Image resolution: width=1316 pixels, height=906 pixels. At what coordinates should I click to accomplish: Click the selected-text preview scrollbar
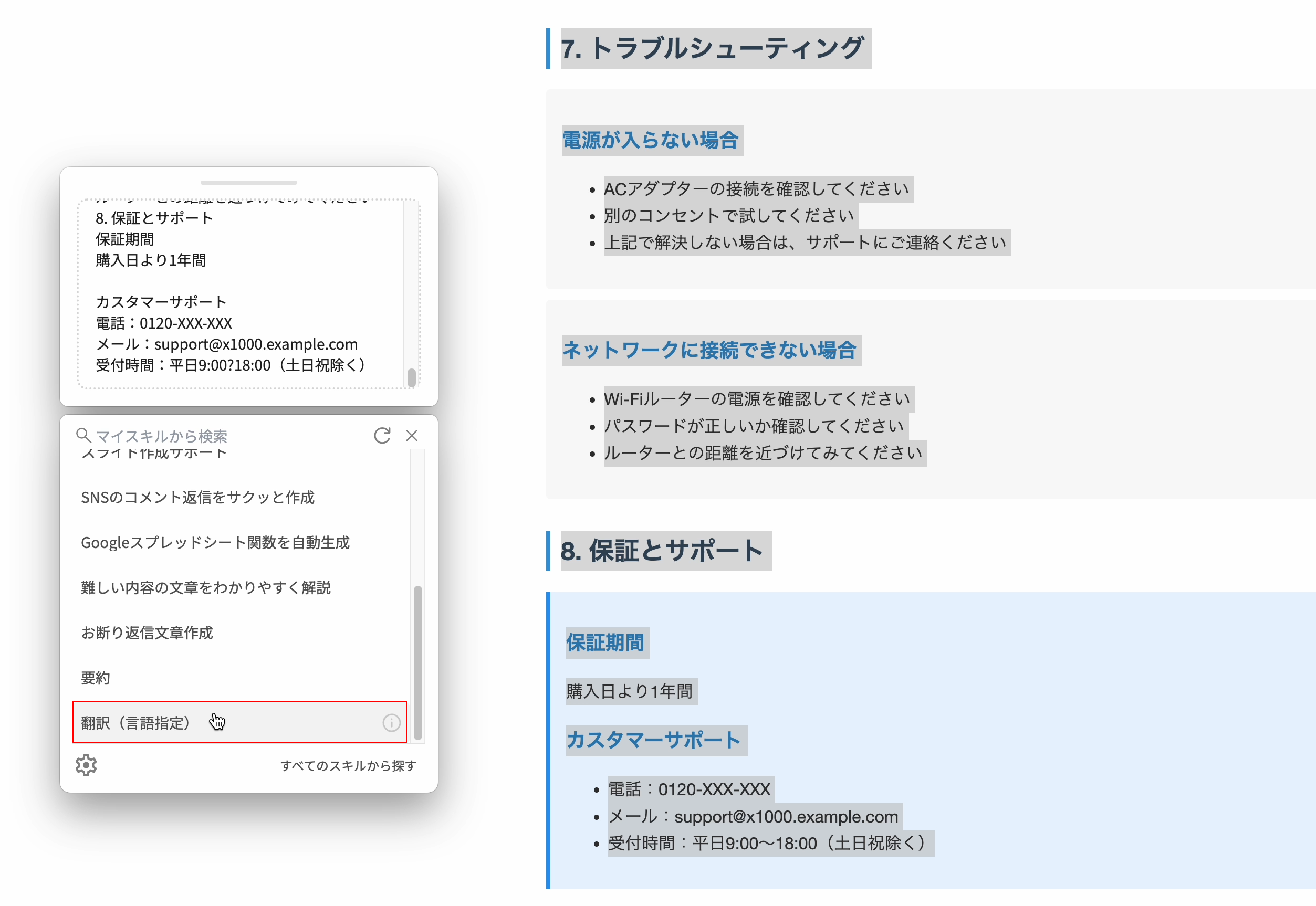412,377
